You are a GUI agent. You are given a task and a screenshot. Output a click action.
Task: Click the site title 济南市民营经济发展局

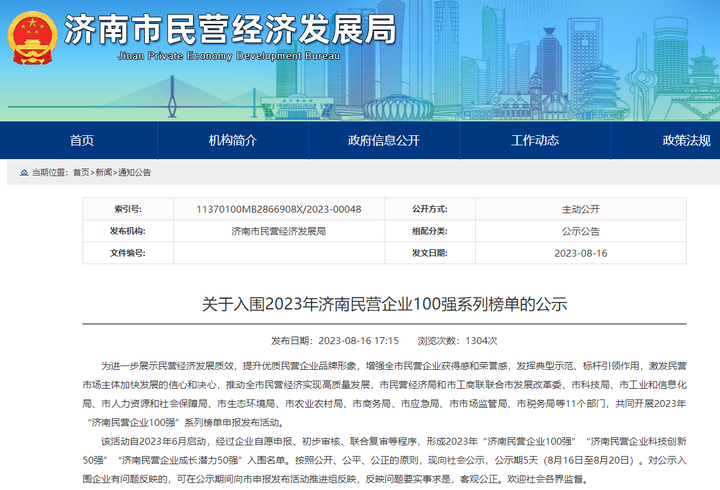click(230, 30)
